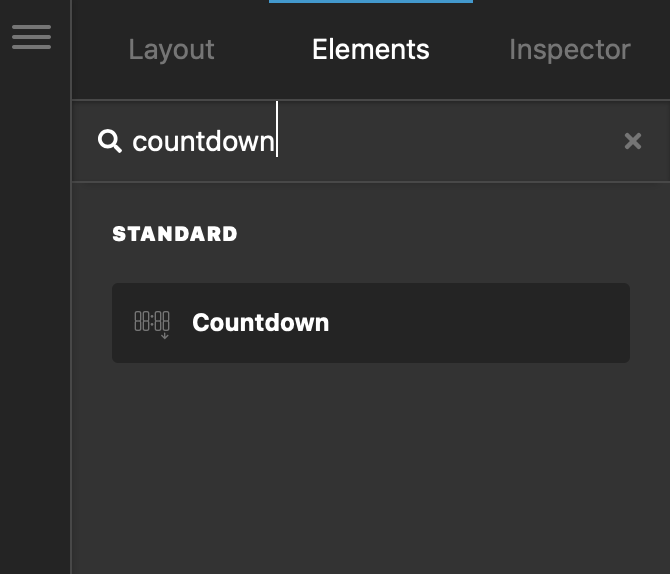Screen dimensions: 670x574
Task: Add the Countdown standard element
Action: [371, 323]
